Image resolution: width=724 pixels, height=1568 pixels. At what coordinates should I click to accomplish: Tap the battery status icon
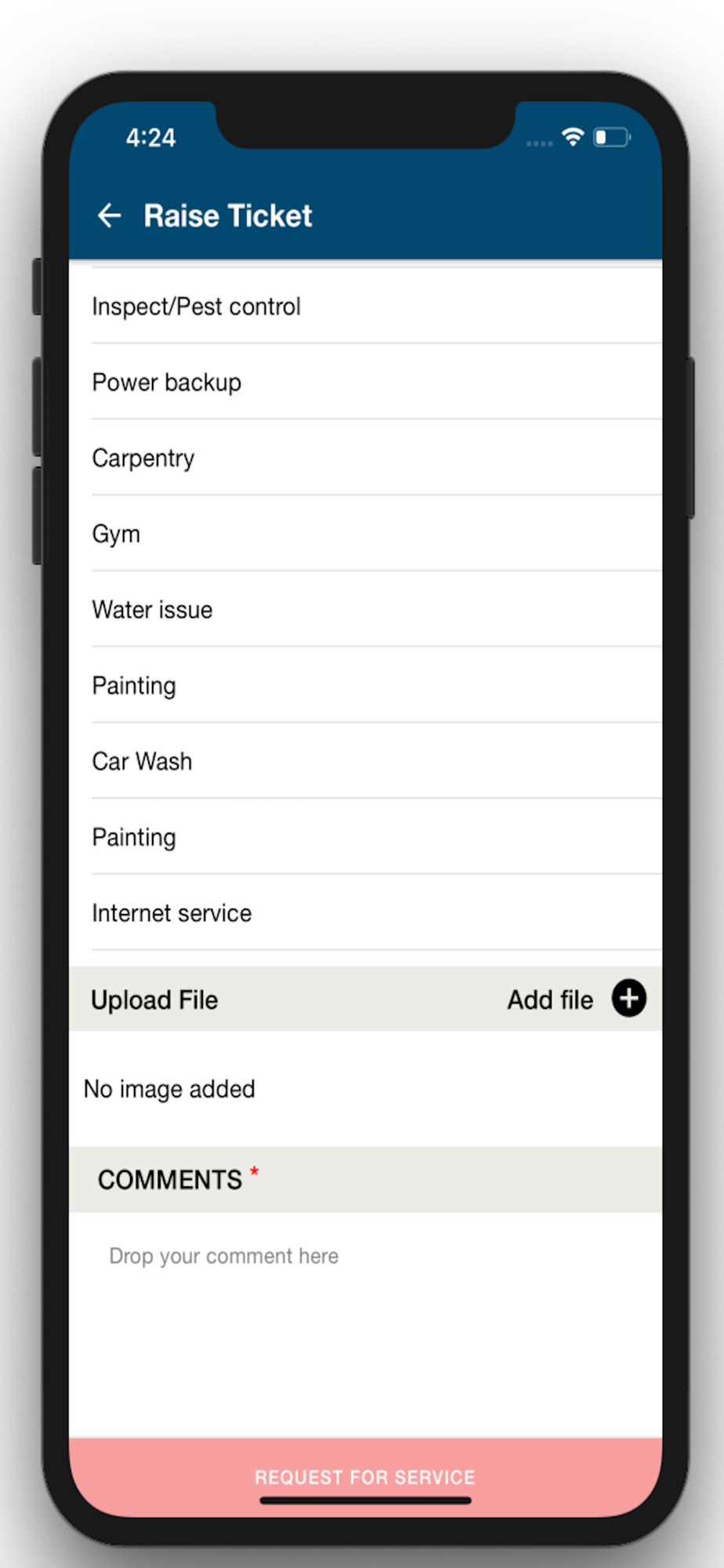pyautogui.click(x=612, y=138)
